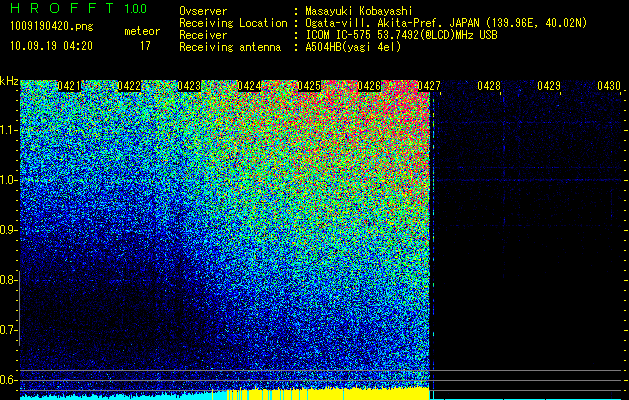Click the 0422 time marker

click(x=129, y=86)
